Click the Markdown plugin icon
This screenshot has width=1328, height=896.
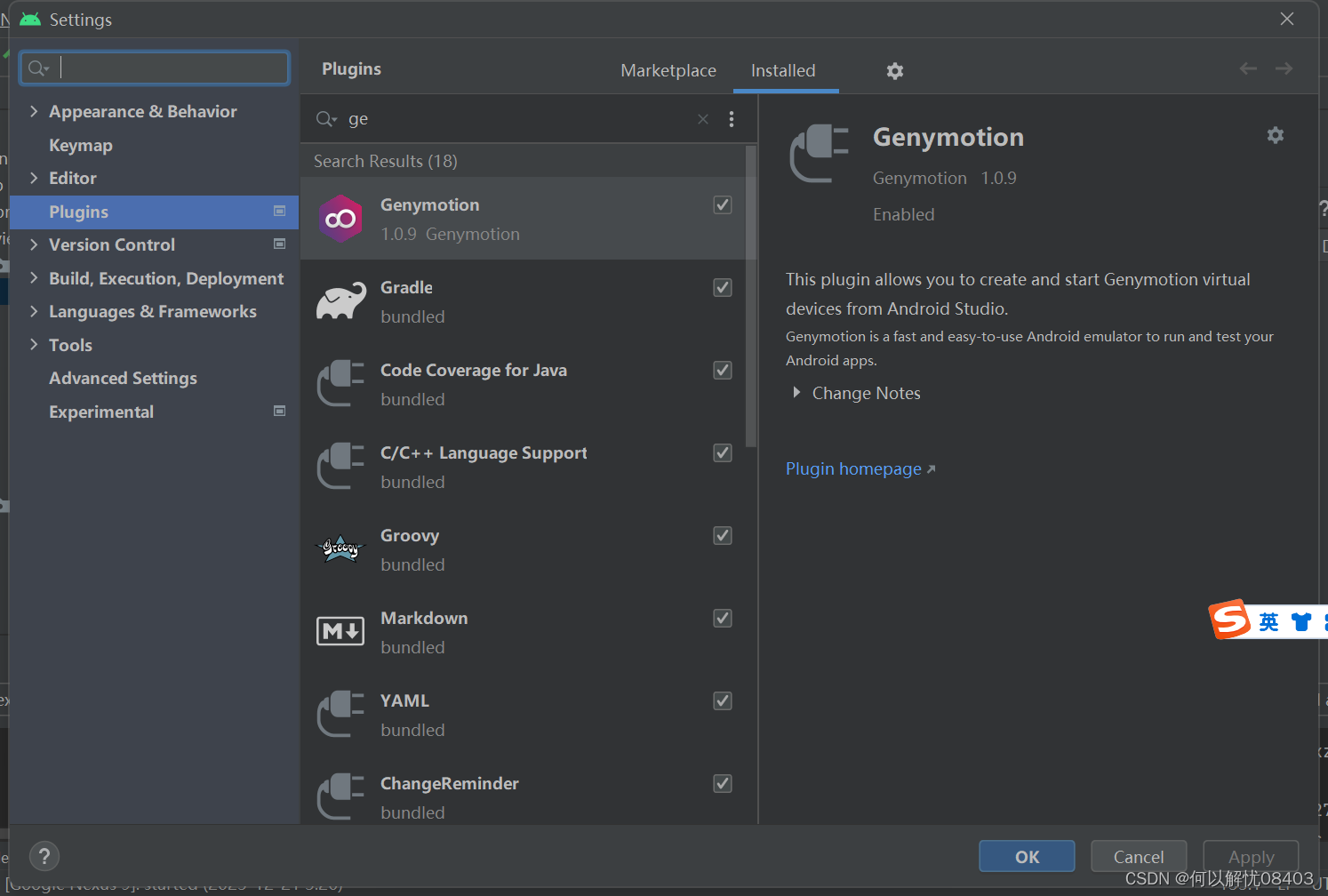(x=340, y=631)
